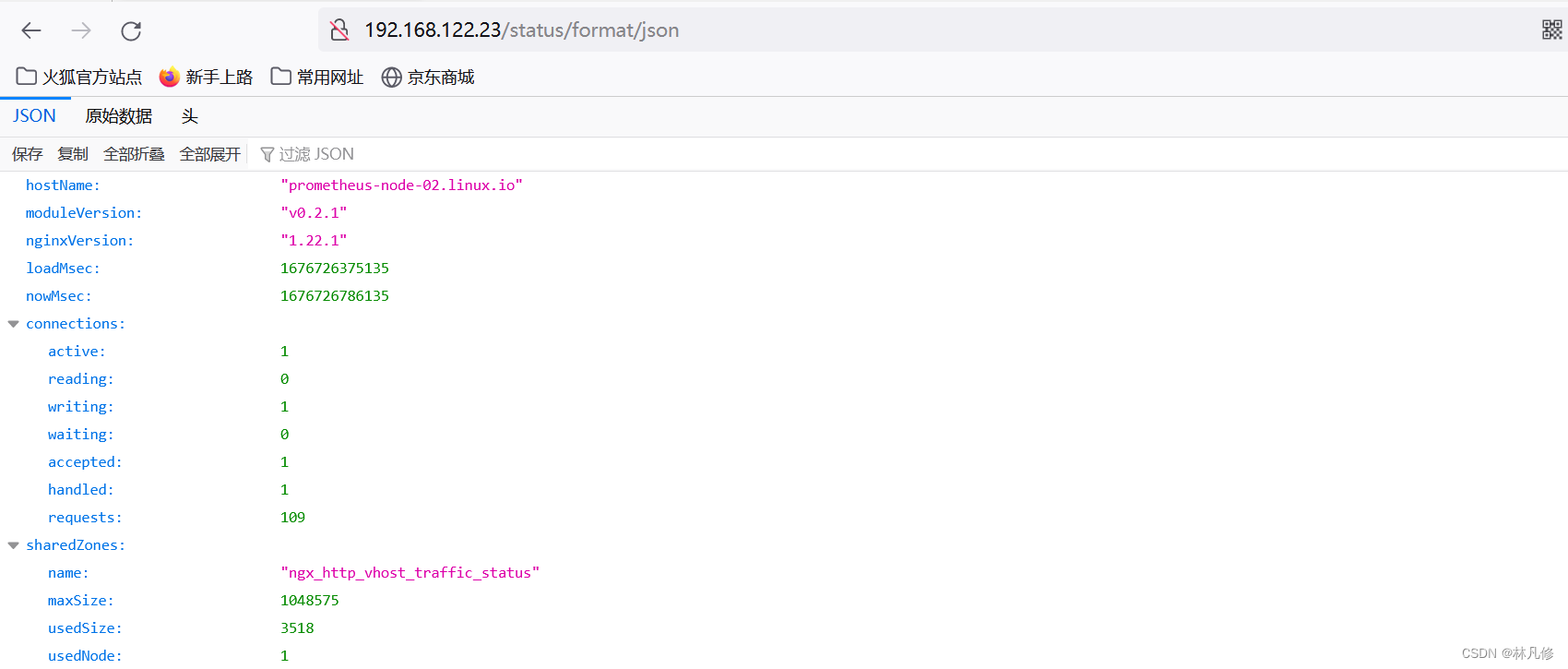Click the 保存 save button
1568x669 pixels.
tap(28, 154)
